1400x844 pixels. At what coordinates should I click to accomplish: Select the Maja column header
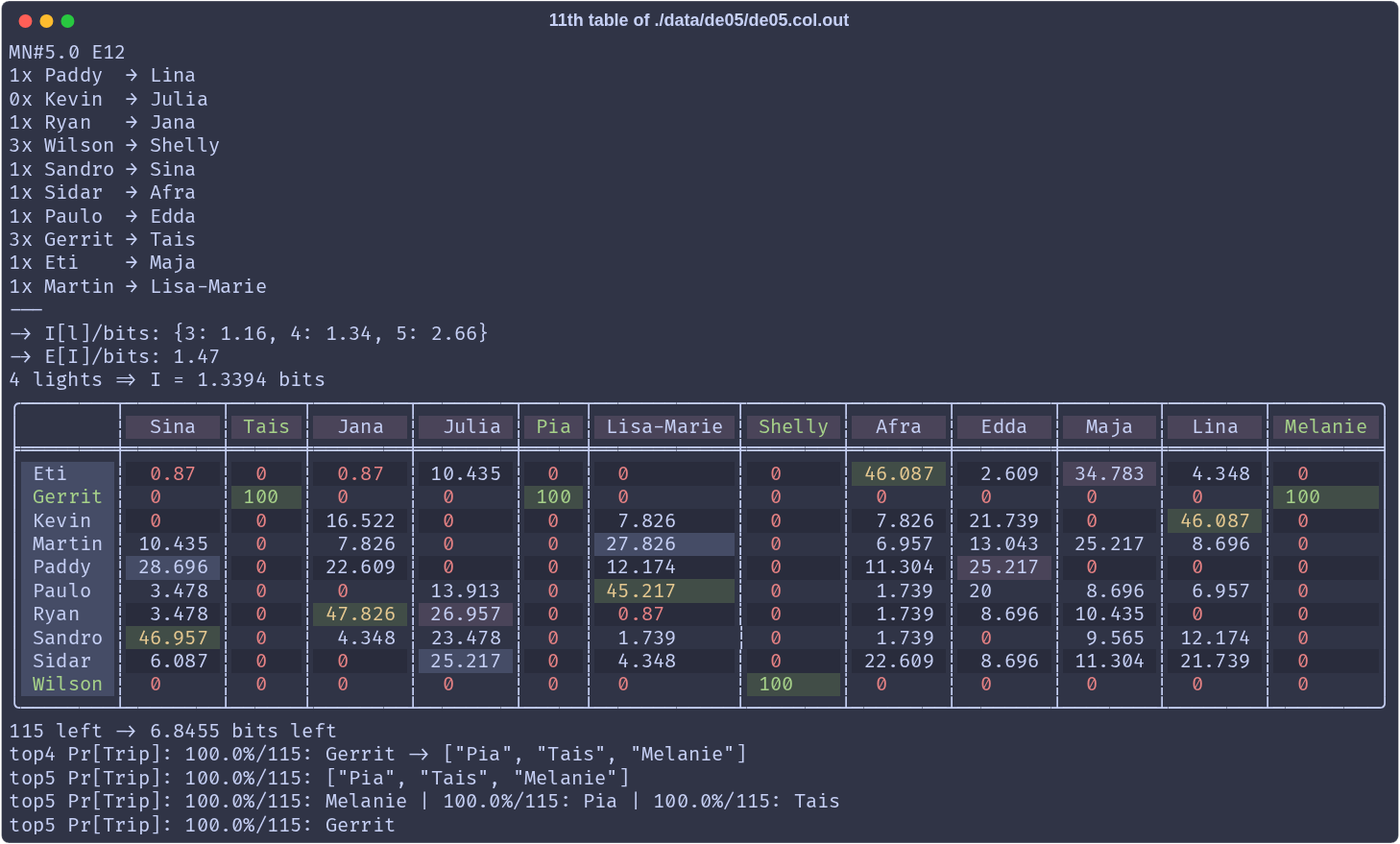(1110, 427)
